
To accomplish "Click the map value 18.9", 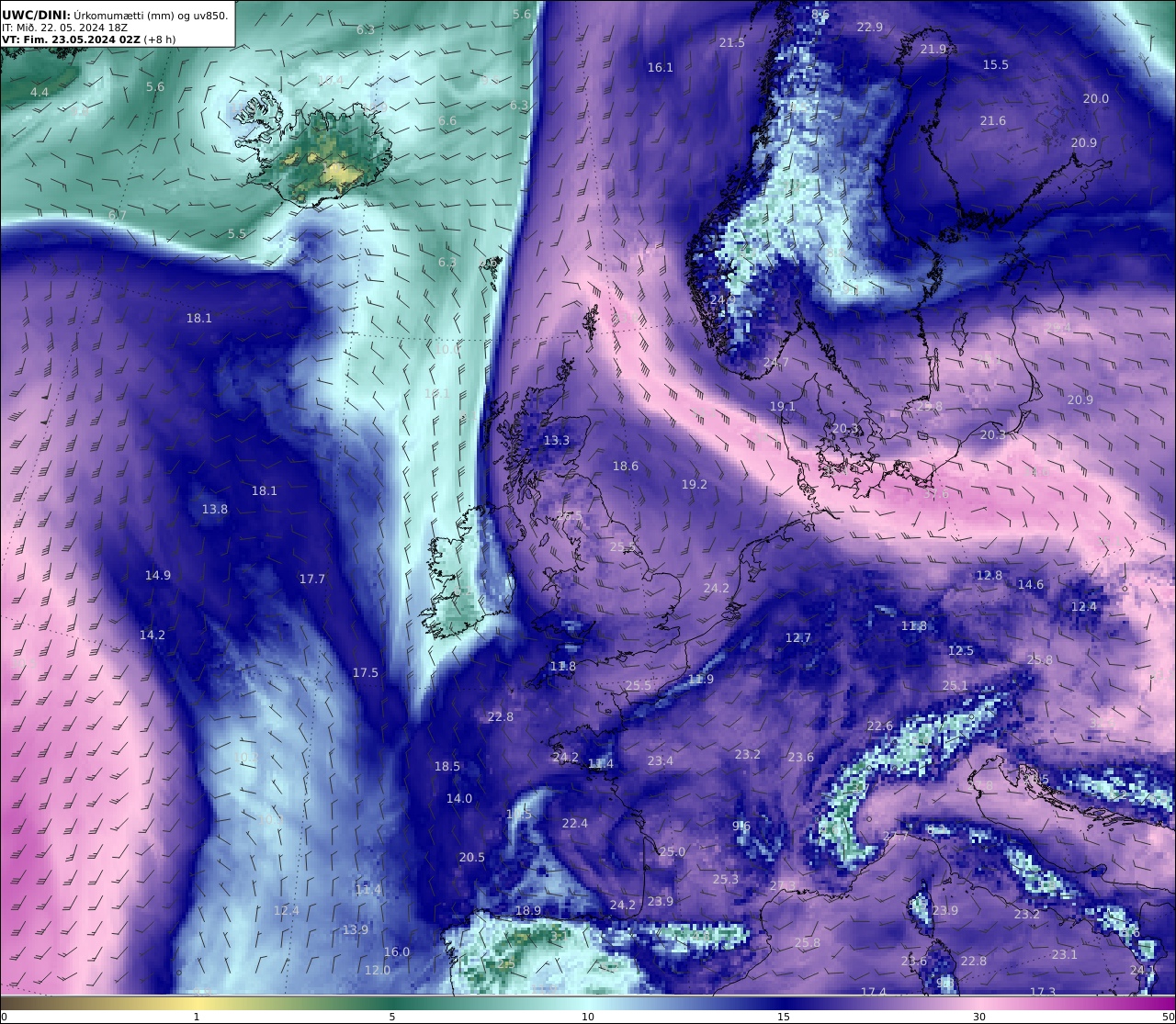I will coord(528,911).
